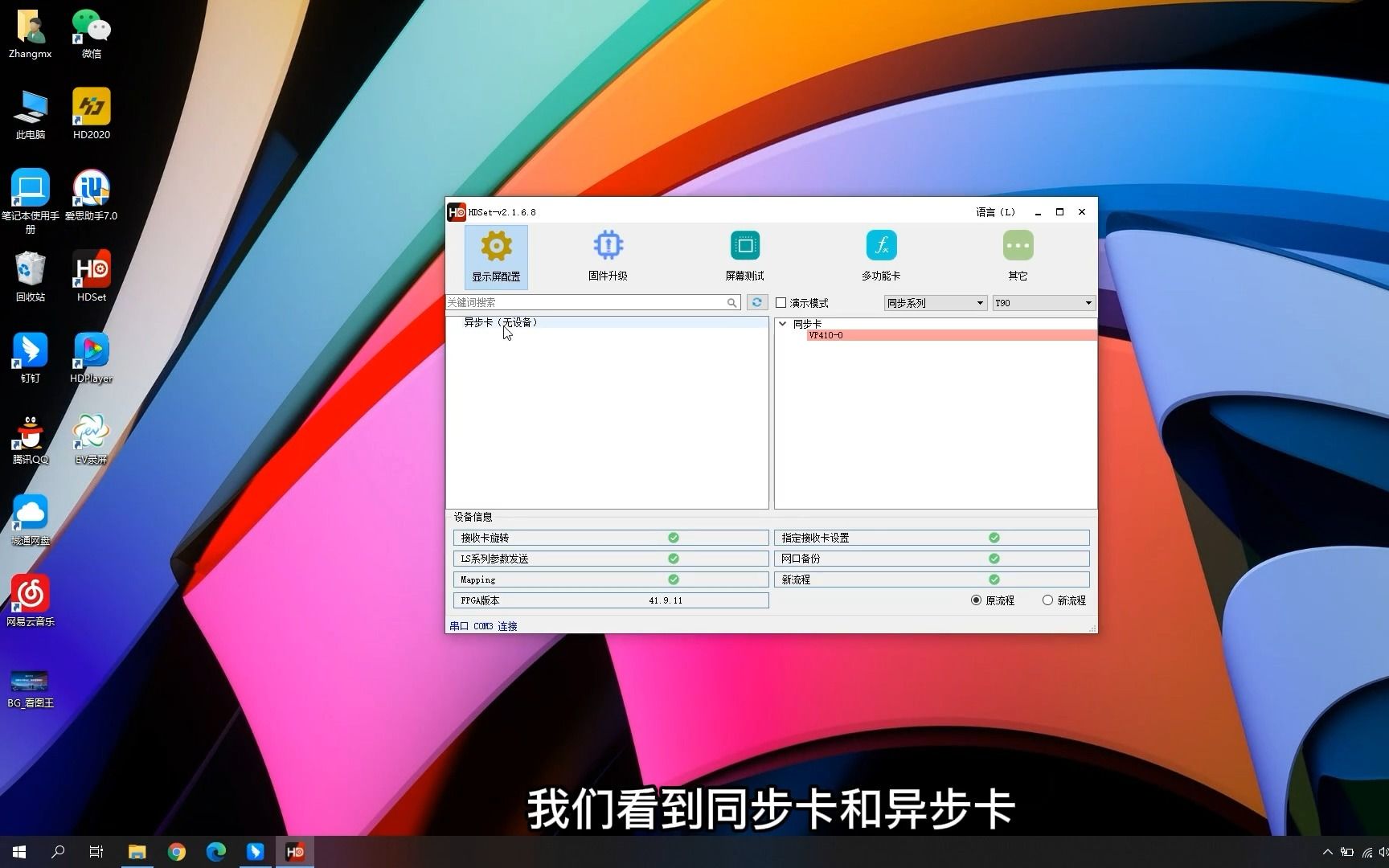Click the 新流程 status row in 设备信息
The height and width of the screenshot is (868, 1389).
(x=932, y=579)
